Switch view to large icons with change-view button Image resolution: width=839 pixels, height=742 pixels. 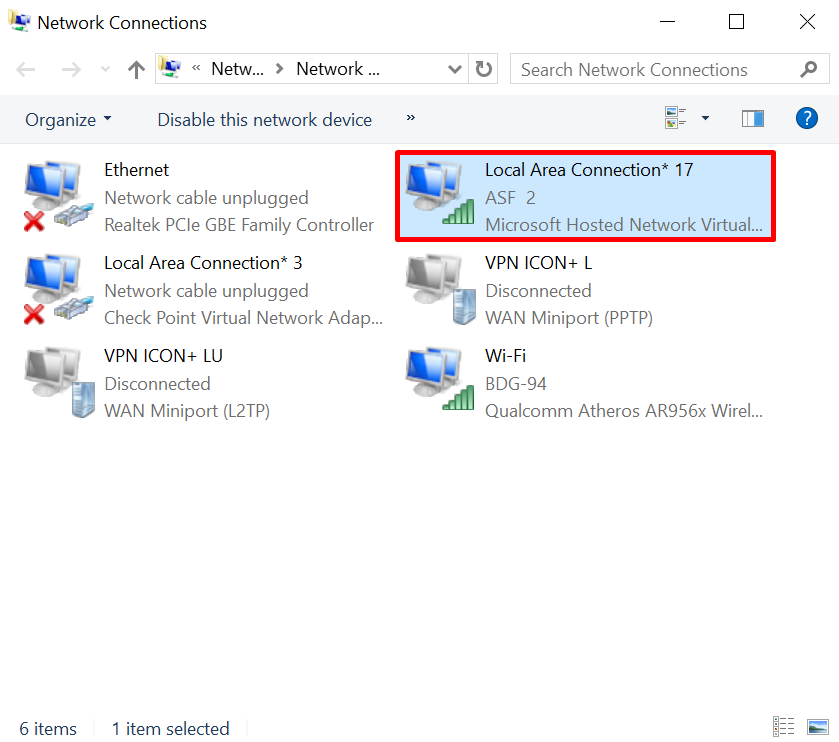676,117
